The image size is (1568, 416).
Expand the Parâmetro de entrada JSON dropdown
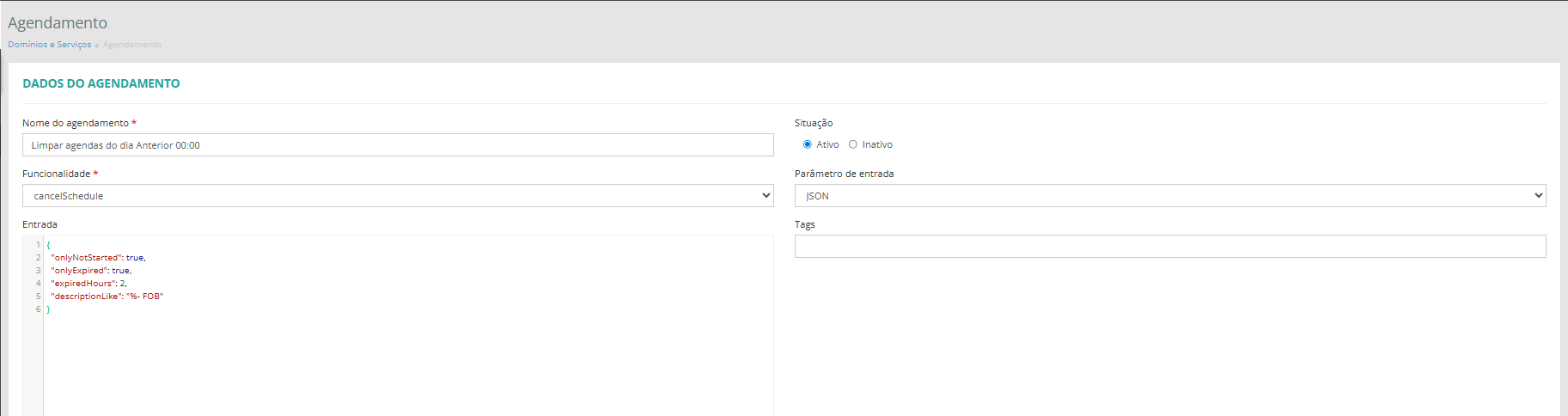pos(1169,196)
